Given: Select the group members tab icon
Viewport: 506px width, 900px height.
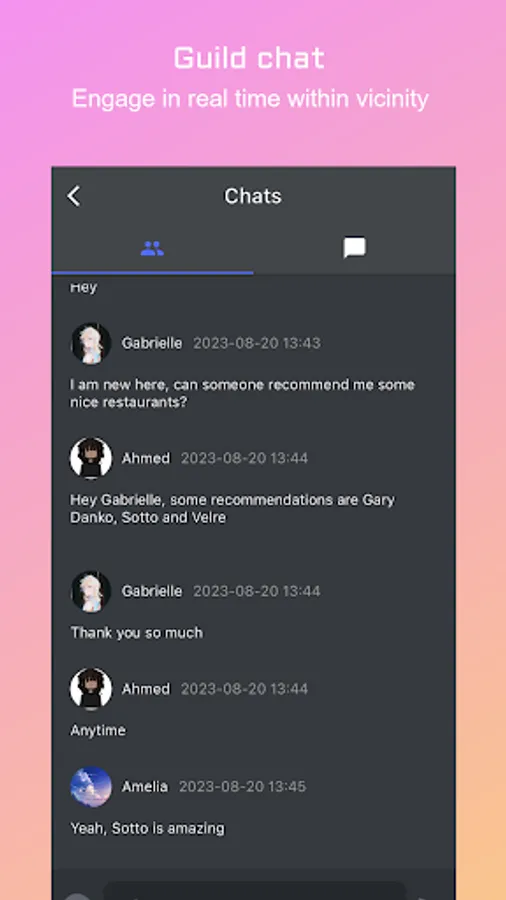Looking at the screenshot, I should click(x=152, y=249).
